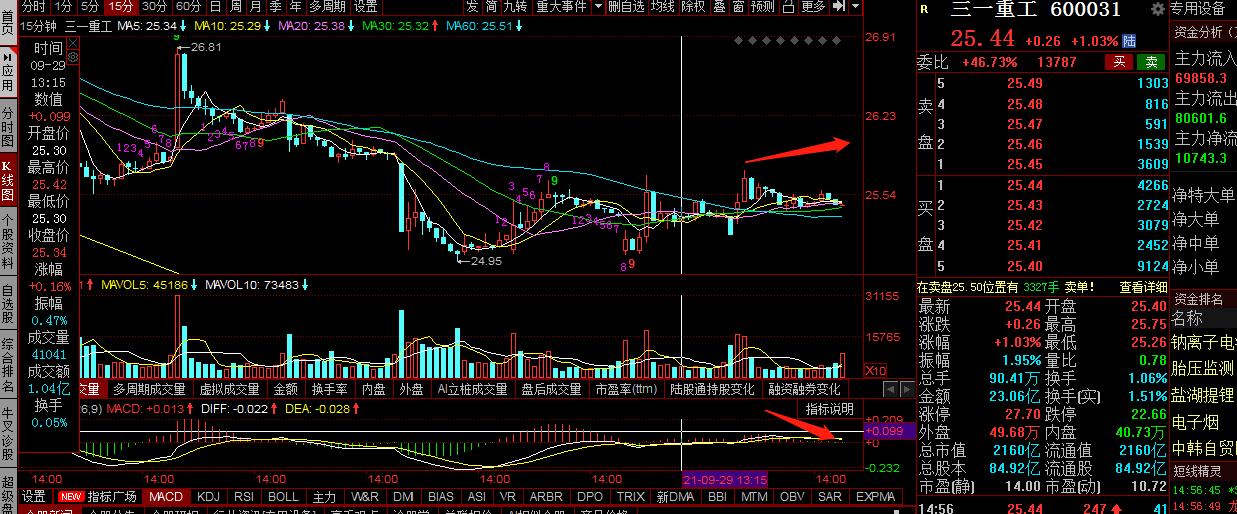Open 电子烟 in 资金排名 list
1237x514 pixels.
[1196, 422]
